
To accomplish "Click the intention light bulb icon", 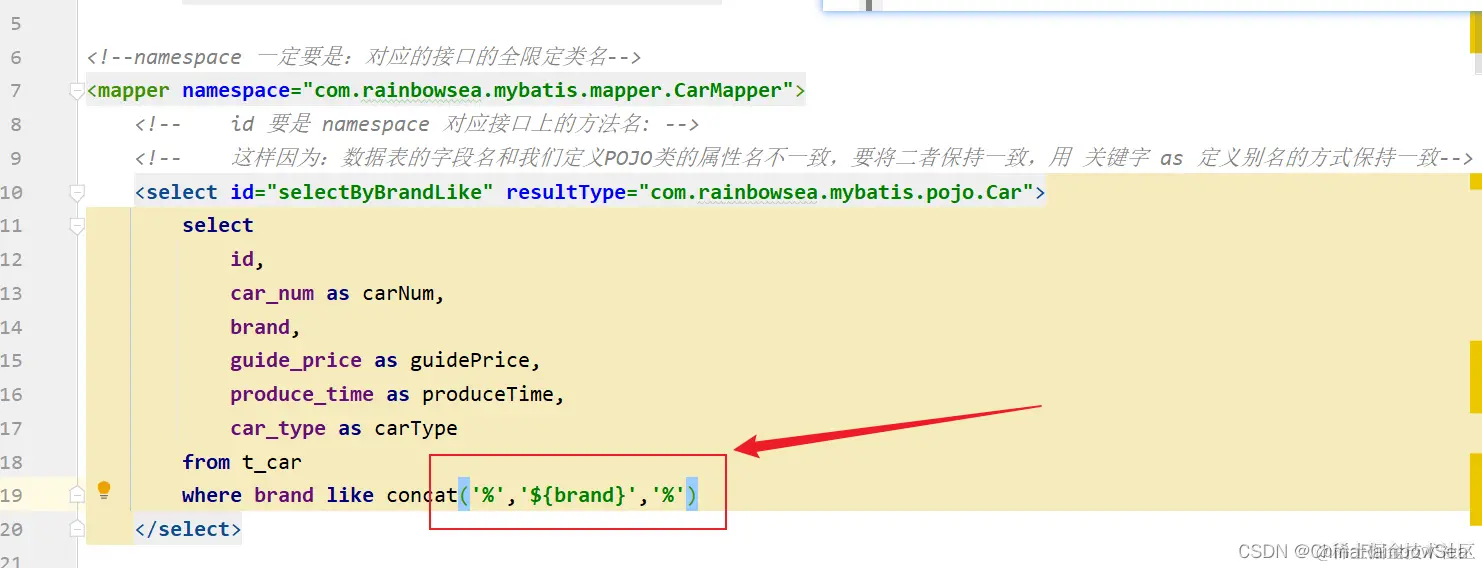I will 104,491.
